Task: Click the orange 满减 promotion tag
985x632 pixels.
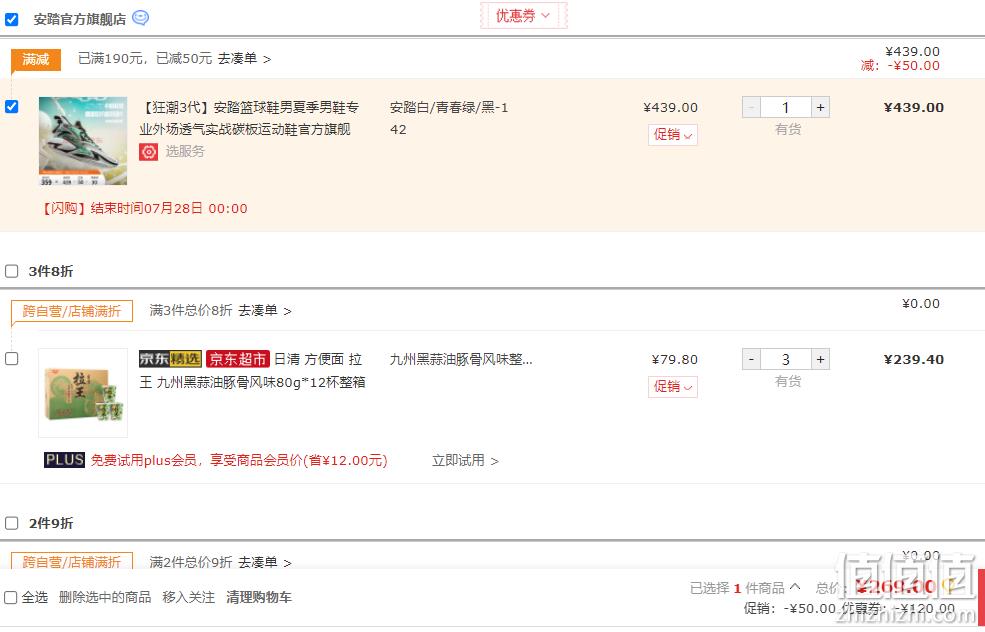Action: point(36,60)
